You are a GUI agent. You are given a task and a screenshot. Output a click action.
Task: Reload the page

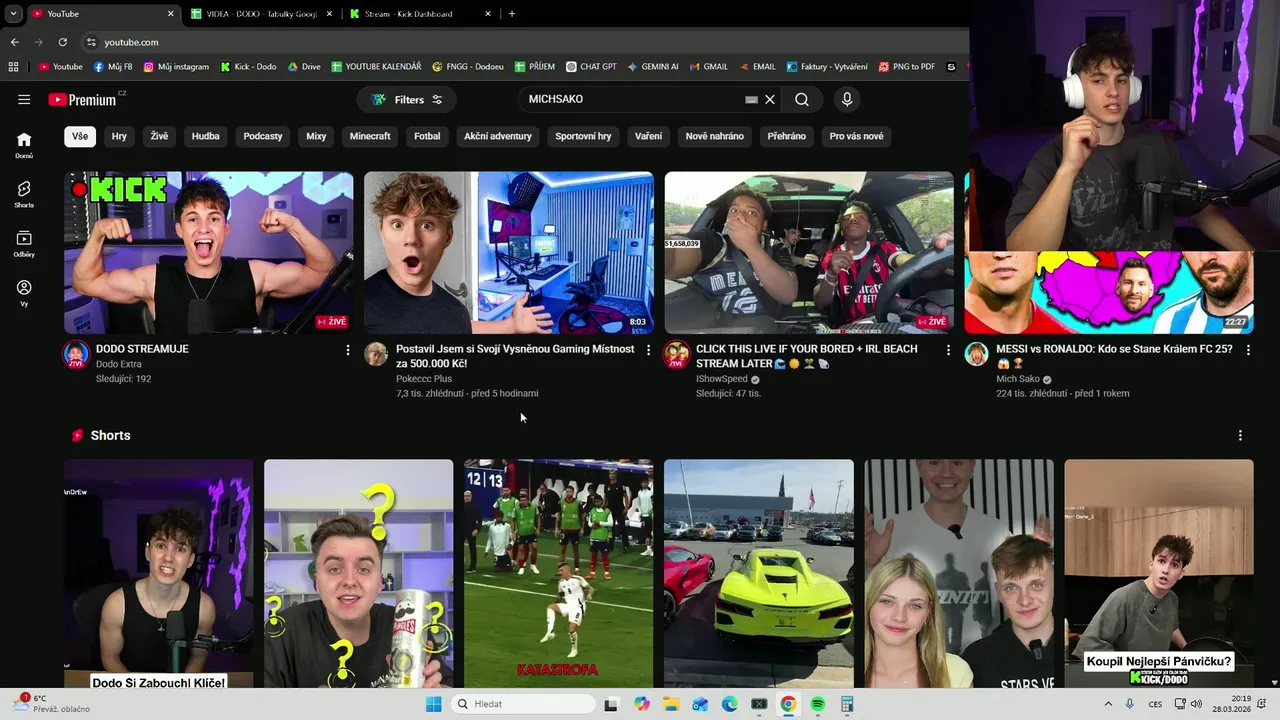pyautogui.click(x=63, y=42)
